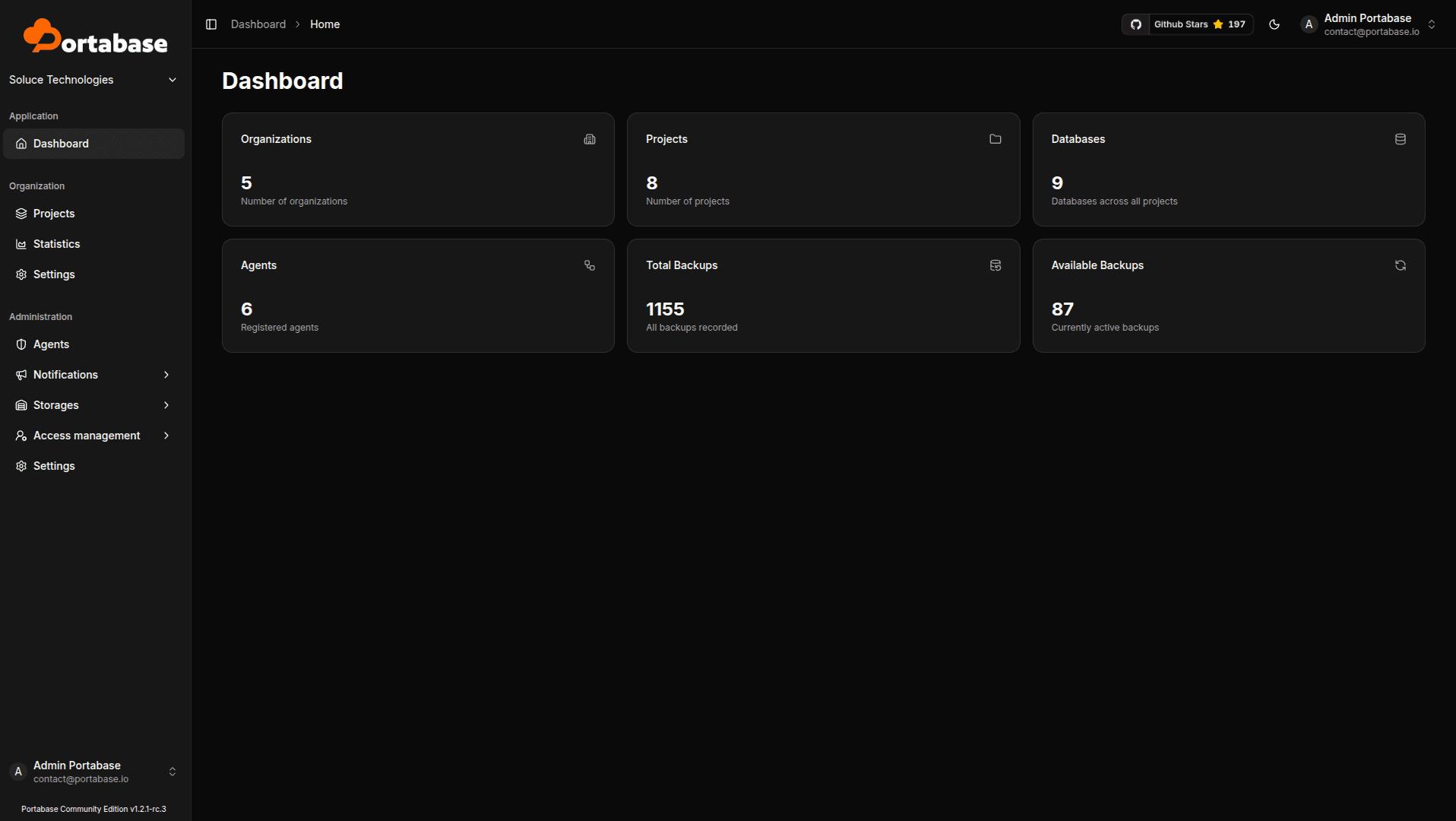Click the Portabase logo
The image size is (1456, 821).
point(95,36)
